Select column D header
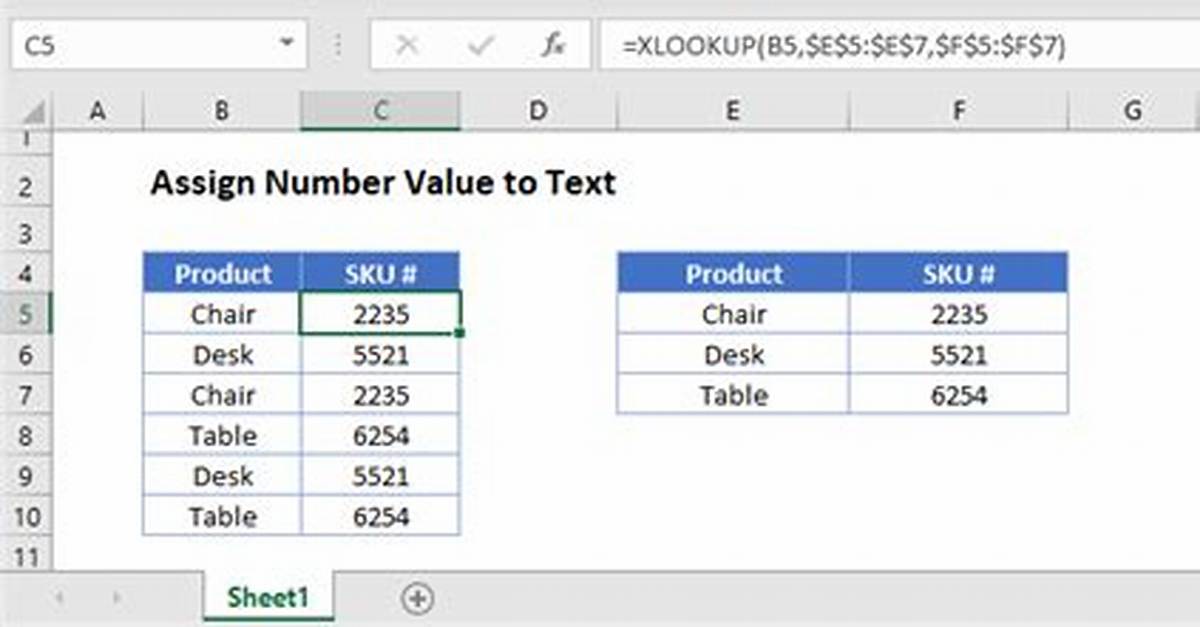Screen dimensions: 1200x627 coord(538,111)
